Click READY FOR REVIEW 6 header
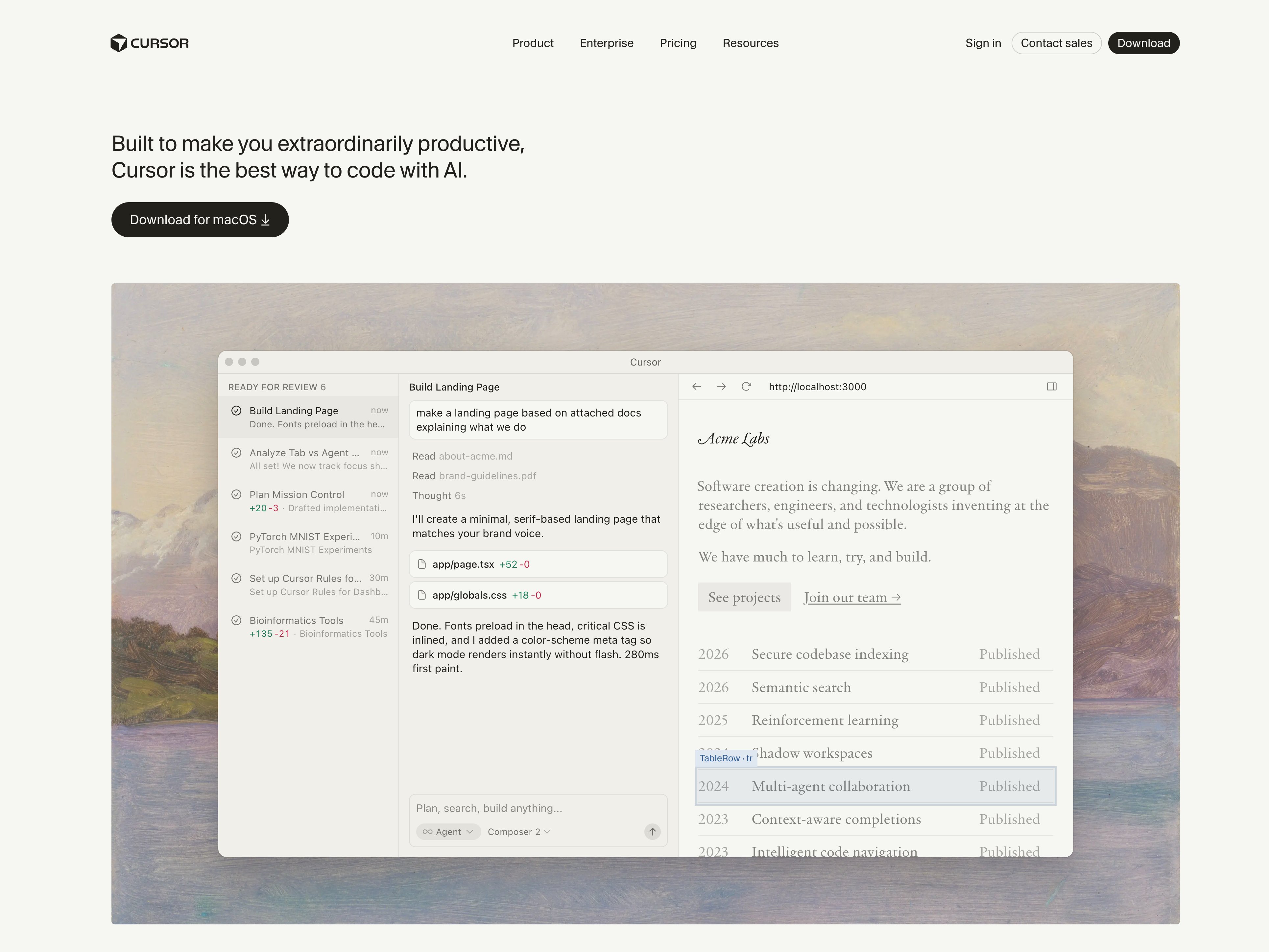This screenshot has height=952, width=1269. pos(276,387)
